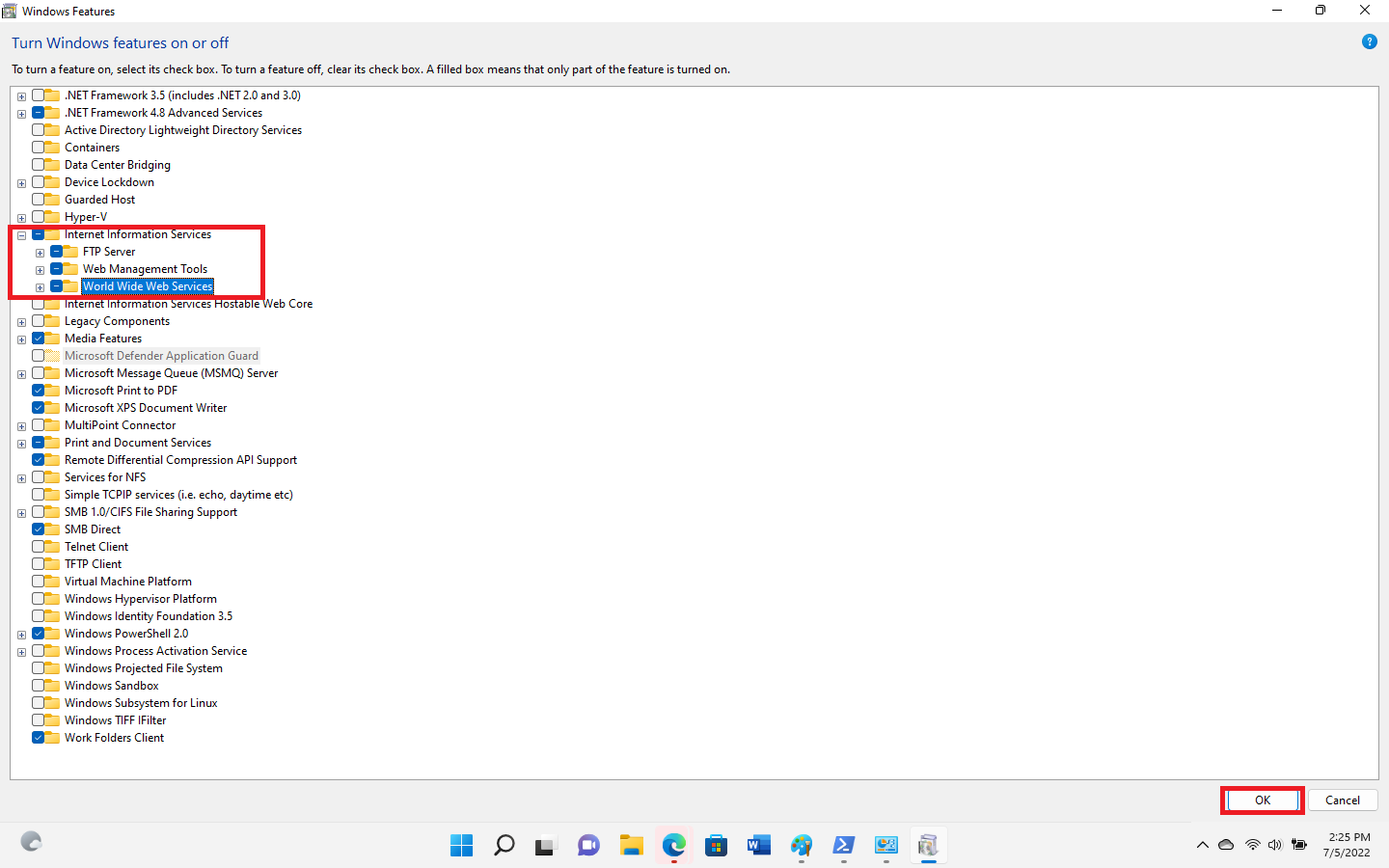Select TFTP Client label

point(94,564)
